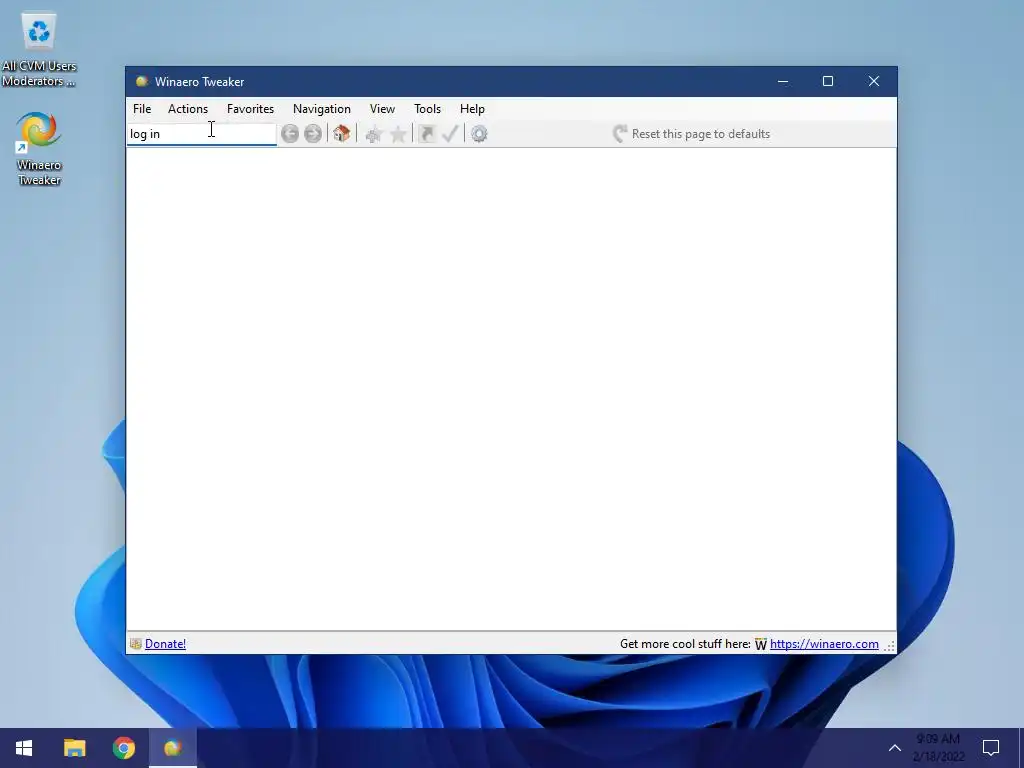Click the checkmark toolbar icon
The height and width of the screenshot is (768, 1024).
tap(450, 134)
